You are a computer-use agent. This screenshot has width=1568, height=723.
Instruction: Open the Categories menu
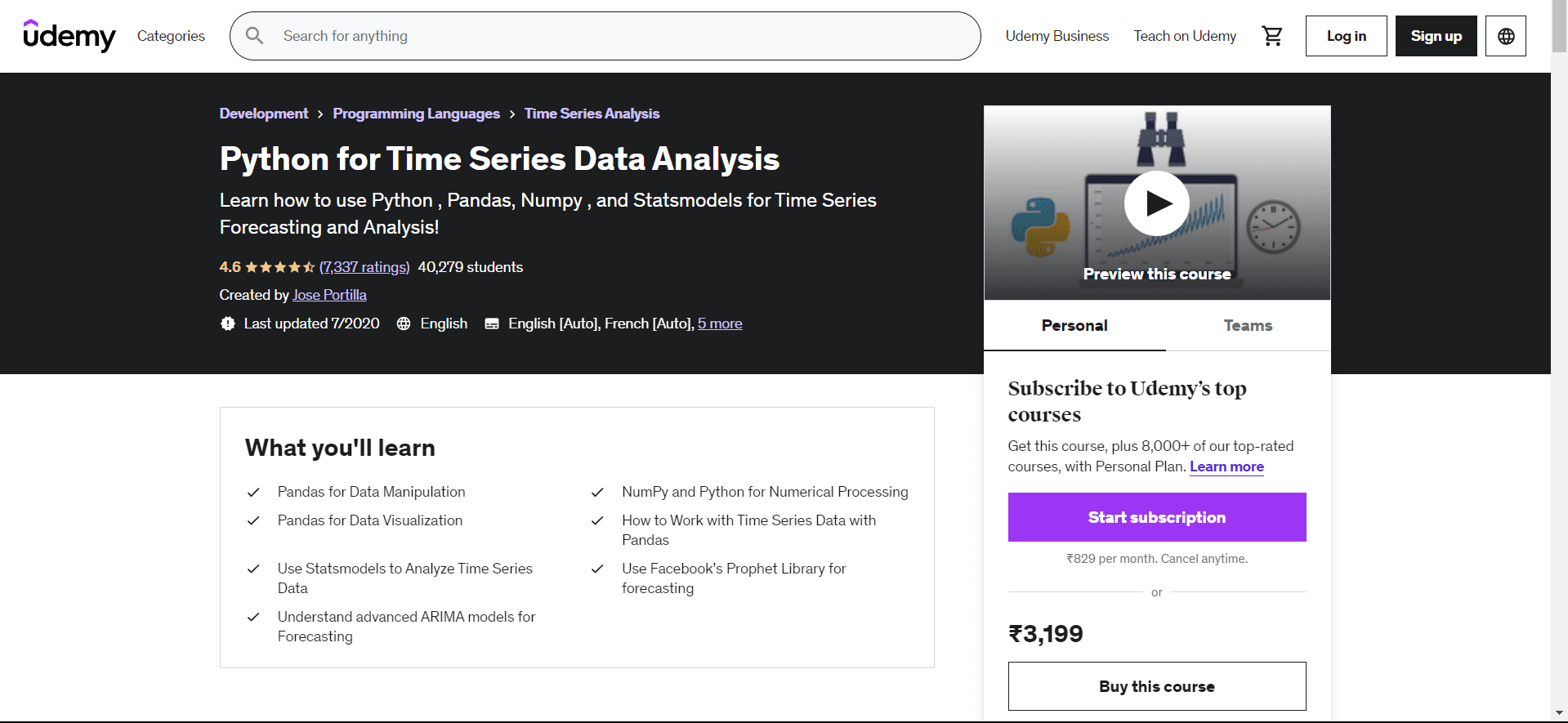click(x=171, y=36)
